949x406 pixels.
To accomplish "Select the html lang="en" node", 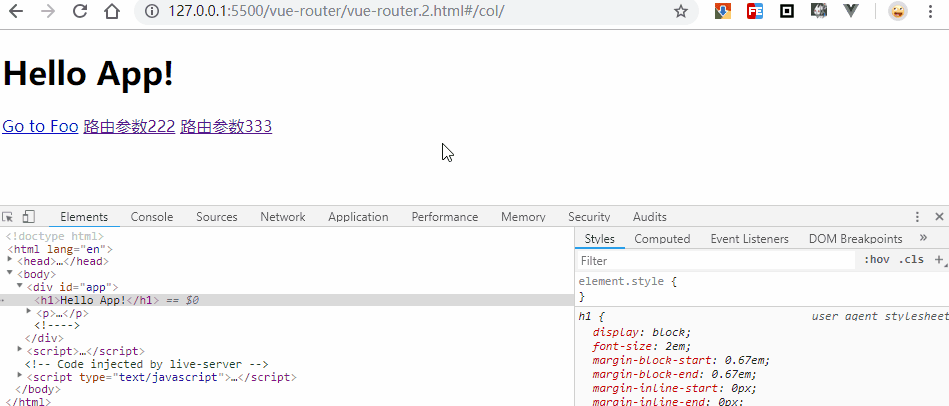I will coord(60,249).
